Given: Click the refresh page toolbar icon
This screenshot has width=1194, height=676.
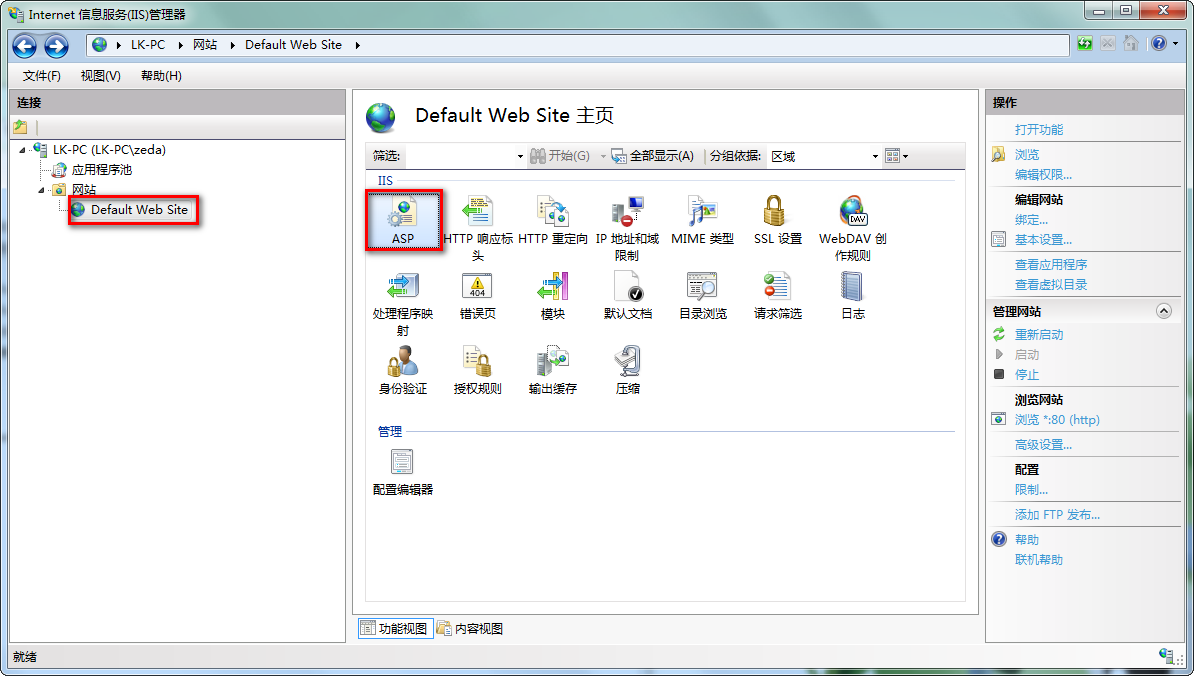Looking at the screenshot, I should [x=1085, y=43].
